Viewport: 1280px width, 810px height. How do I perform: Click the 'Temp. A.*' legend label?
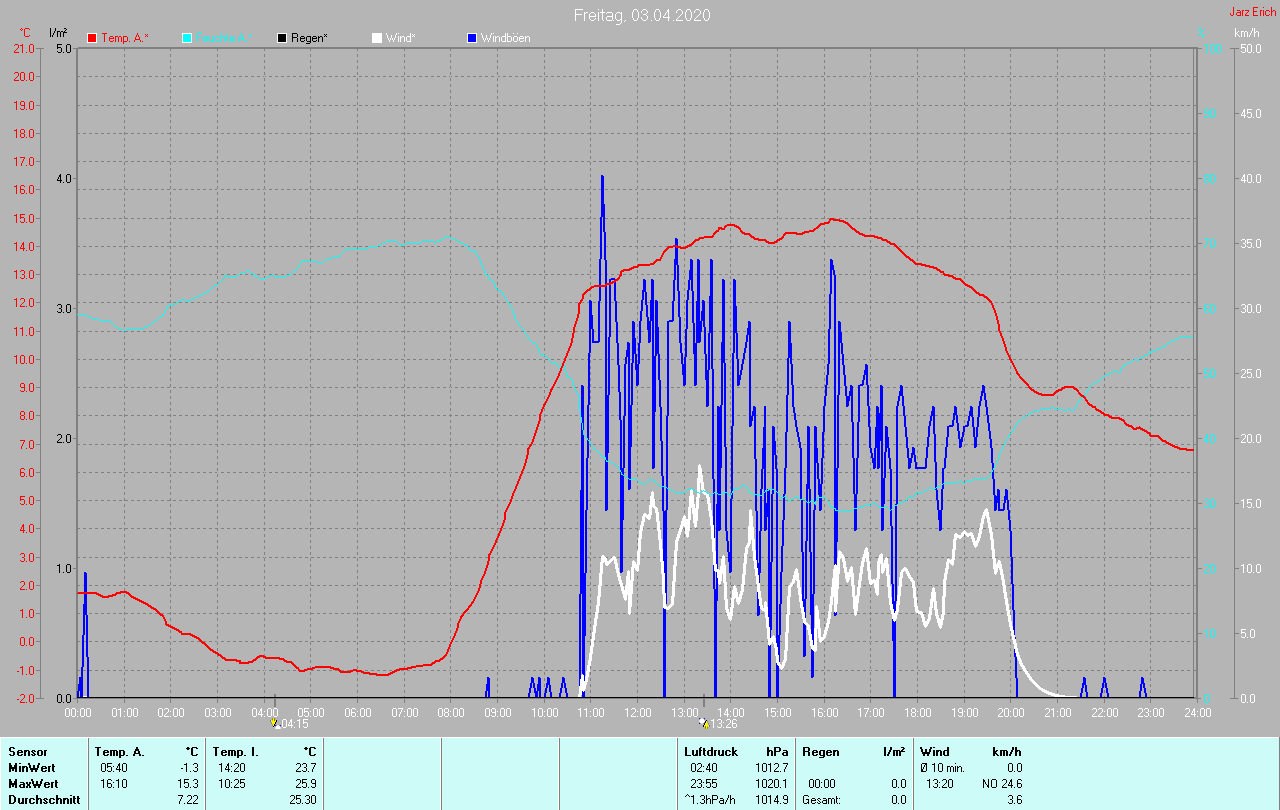124,38
